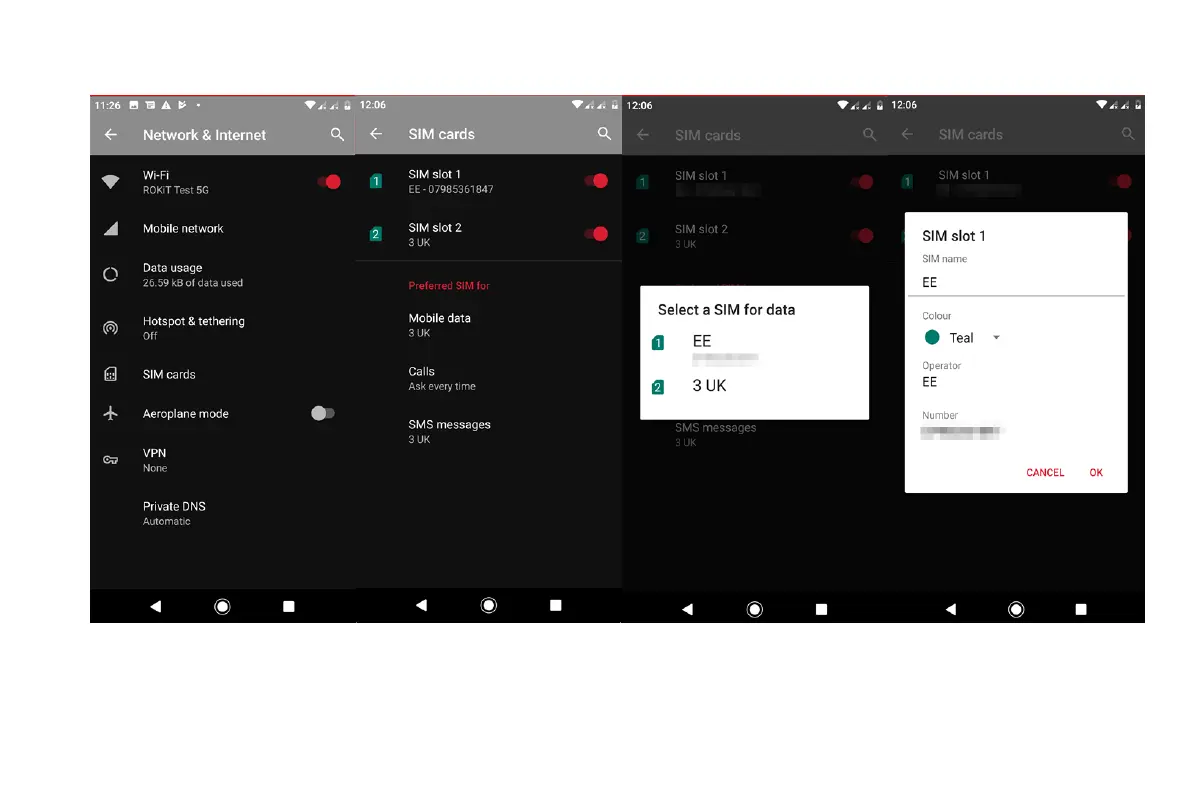The width and height of the screenshot is (1191, 794).
Task: Tap home button below Select SIM dialog screen
Action: point(755,609)
